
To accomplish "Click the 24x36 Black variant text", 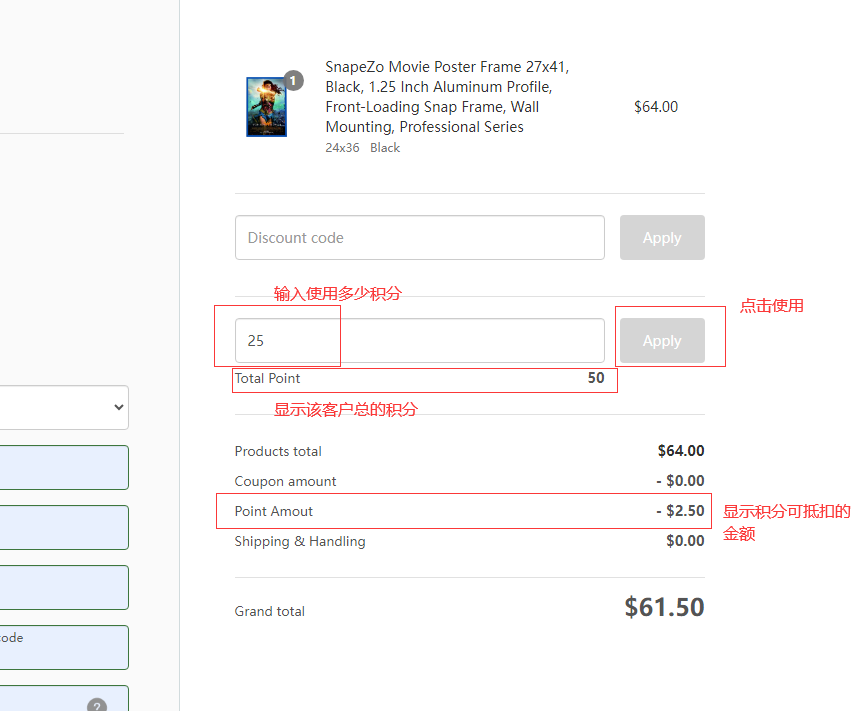I will (362, 148).
